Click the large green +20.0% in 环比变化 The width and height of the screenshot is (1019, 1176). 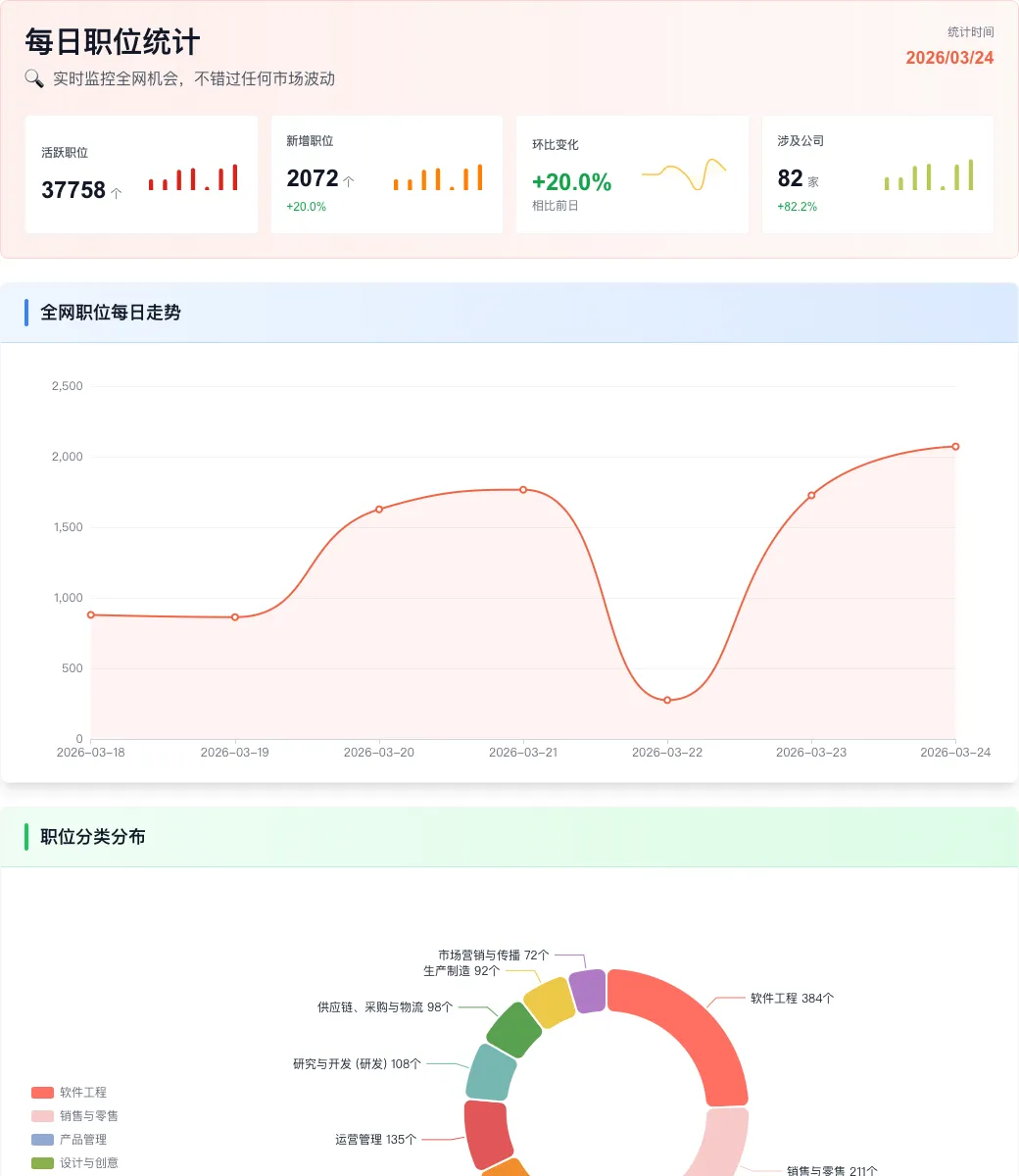click(x=572, y=182)
